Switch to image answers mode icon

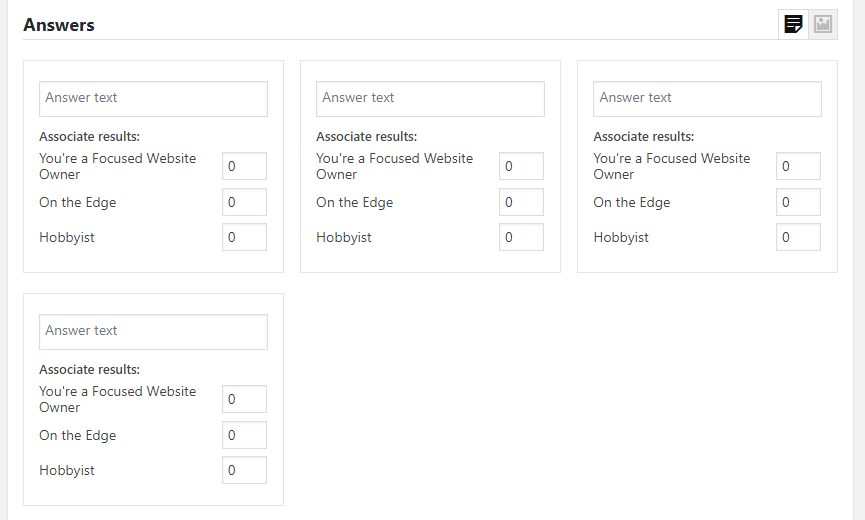[823, 24]
